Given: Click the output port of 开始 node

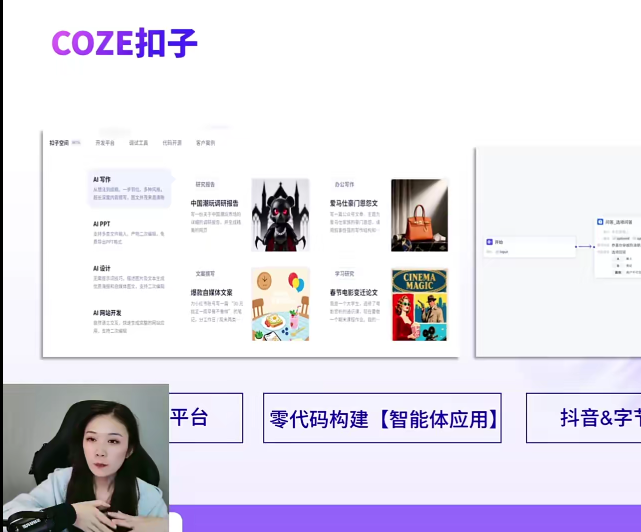Looking at the screenshot, I should coord(576,247).
